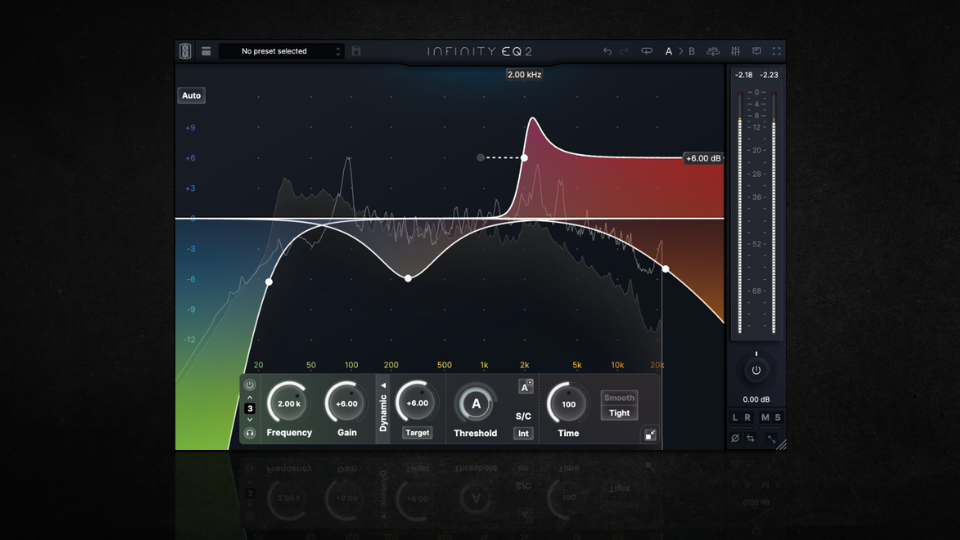Toggle the fullscreen expand icon
The image size is (960, 540).
[777, 51]
